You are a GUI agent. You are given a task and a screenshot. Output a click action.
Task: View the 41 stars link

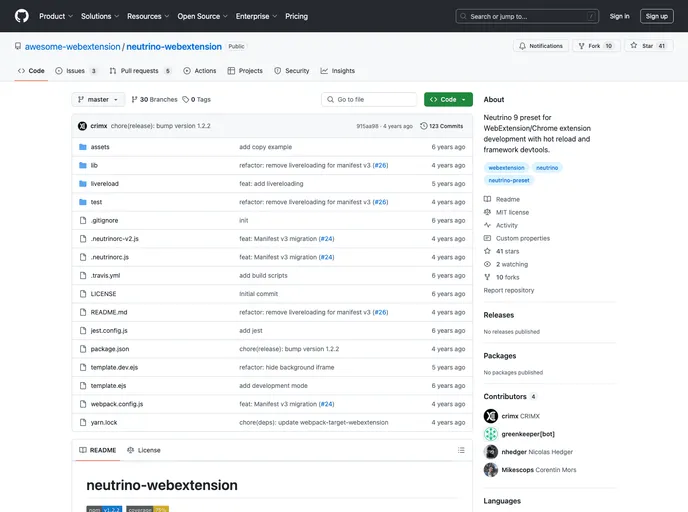click(x=501, y=251)
